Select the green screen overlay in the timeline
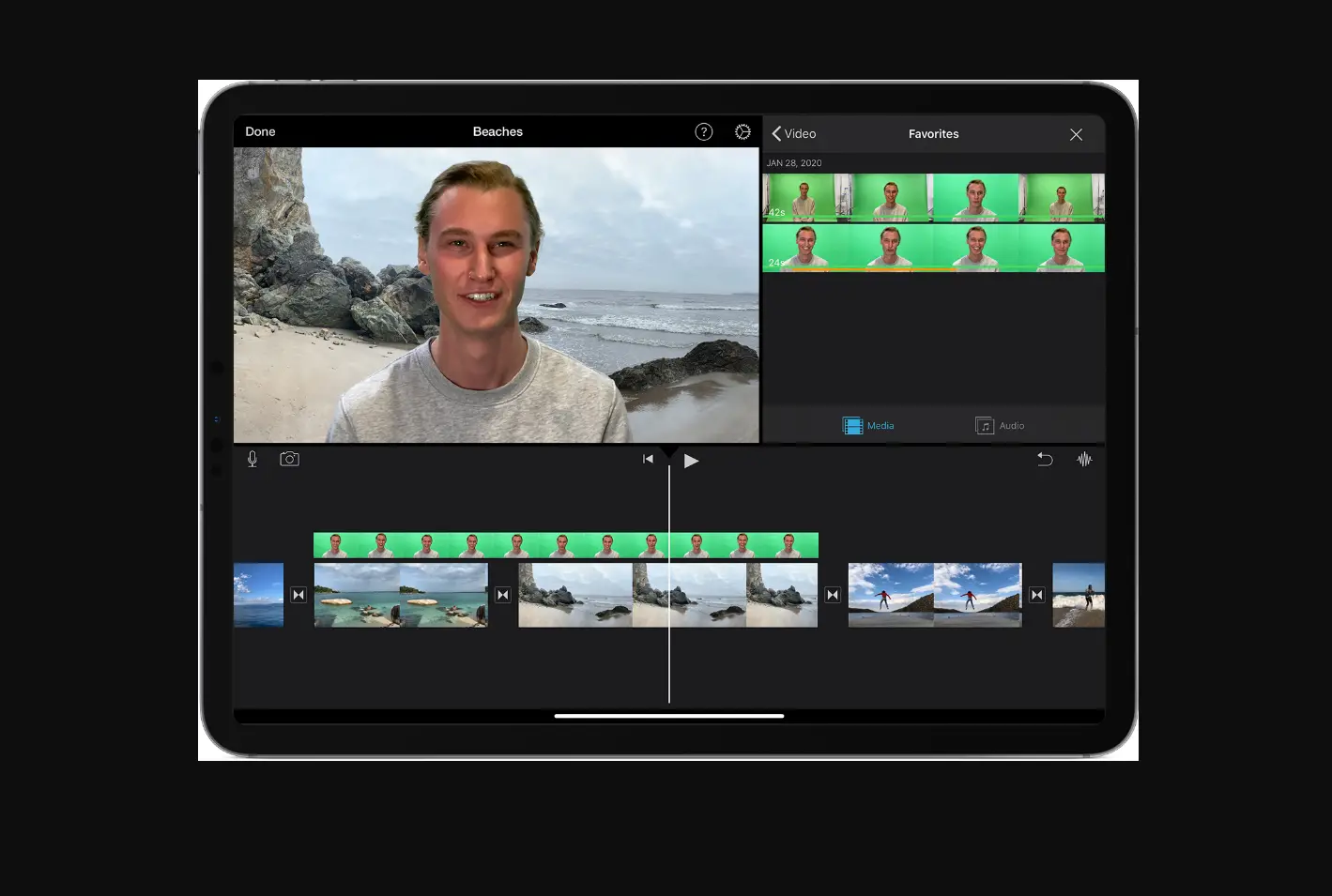The image size is (1332, 896). pyautogui.click(x=565, y=544)
